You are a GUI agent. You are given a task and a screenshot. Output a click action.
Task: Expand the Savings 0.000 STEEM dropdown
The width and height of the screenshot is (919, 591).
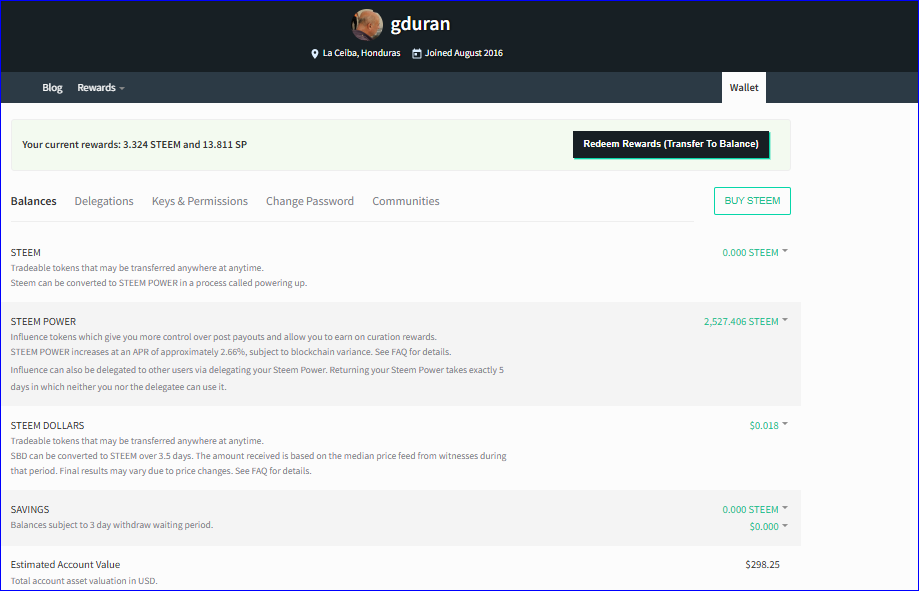click(755, 509)
